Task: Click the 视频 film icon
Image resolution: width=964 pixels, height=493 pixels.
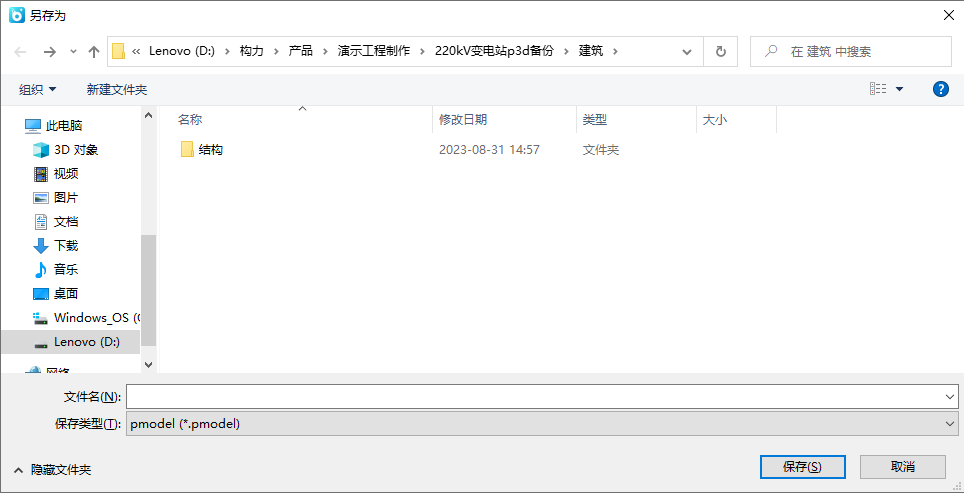Action: [41, 173]
